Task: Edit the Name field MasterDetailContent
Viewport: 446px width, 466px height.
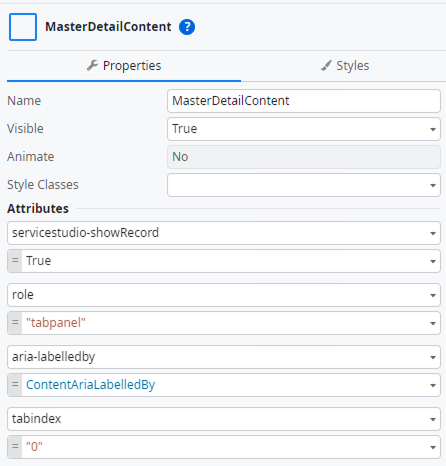Action: [304, 101]
